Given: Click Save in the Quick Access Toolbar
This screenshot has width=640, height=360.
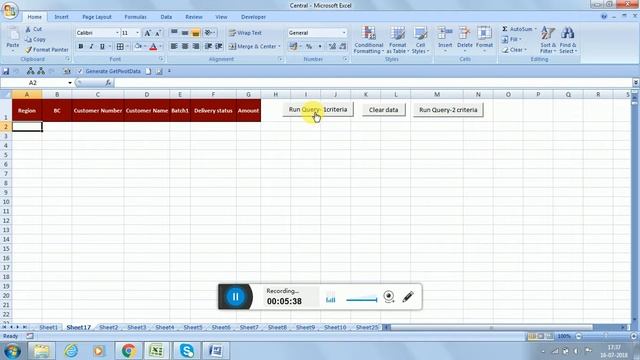Looking at the screenshot, I should [x=6, y=71].
